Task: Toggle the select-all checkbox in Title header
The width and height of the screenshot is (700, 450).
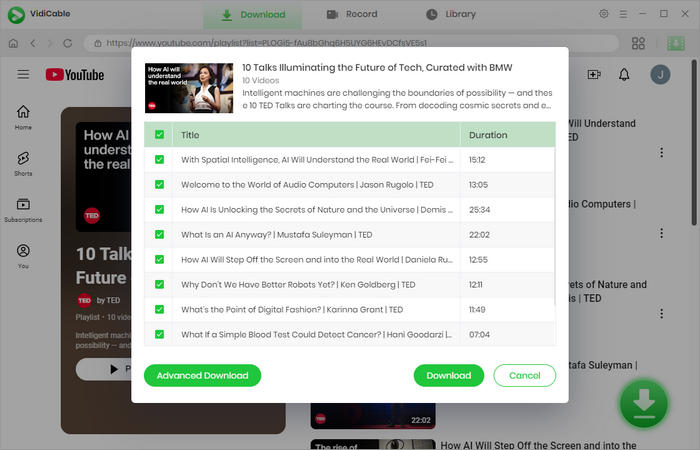Action: pos(159,134)
